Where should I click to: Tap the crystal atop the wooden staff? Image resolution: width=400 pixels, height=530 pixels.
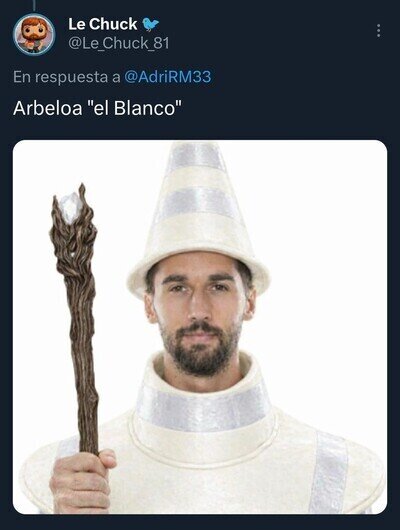pyautogui.click(x=70, y=206)
